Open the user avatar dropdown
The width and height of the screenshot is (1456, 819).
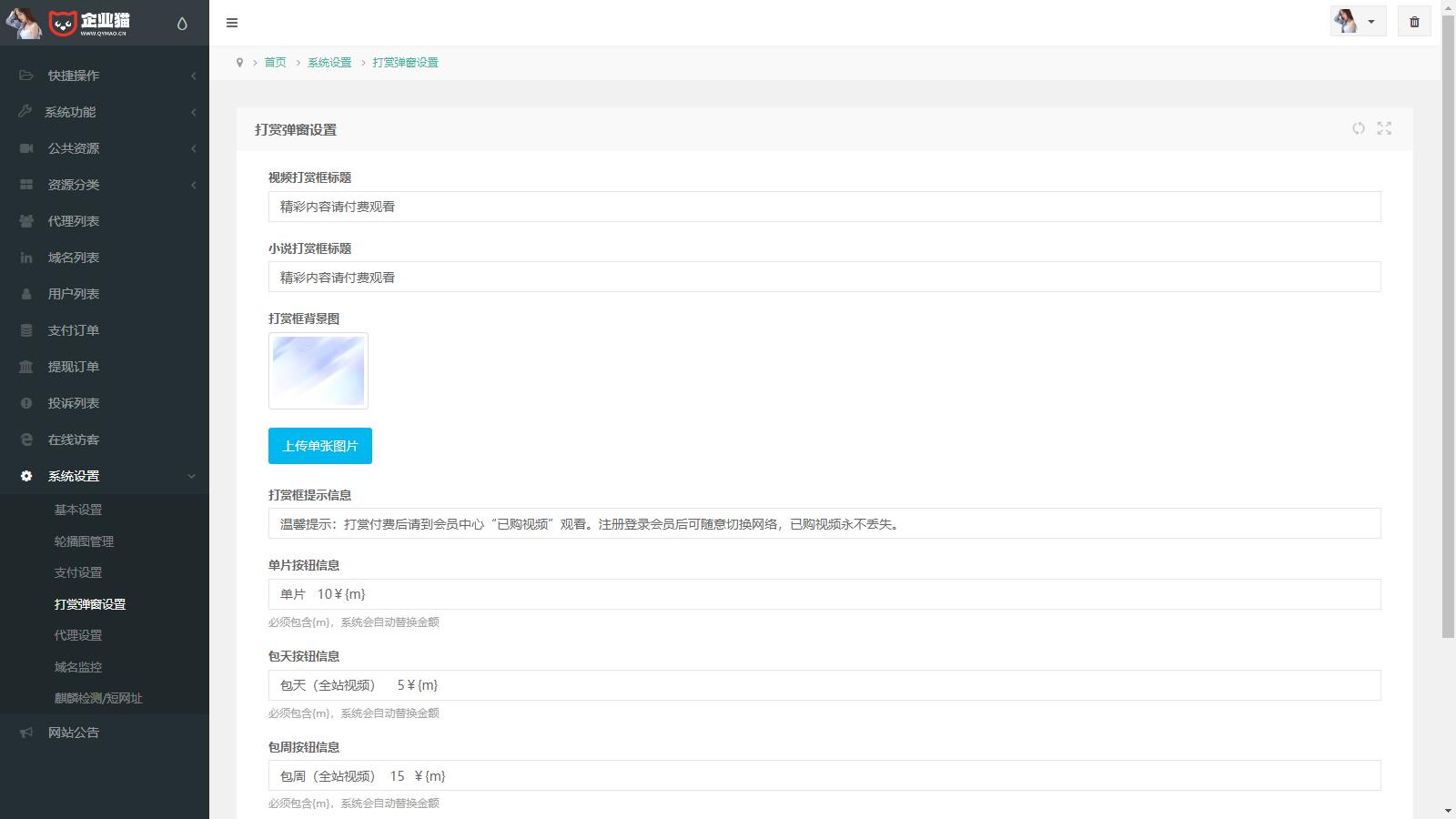tap(1357, 22)
